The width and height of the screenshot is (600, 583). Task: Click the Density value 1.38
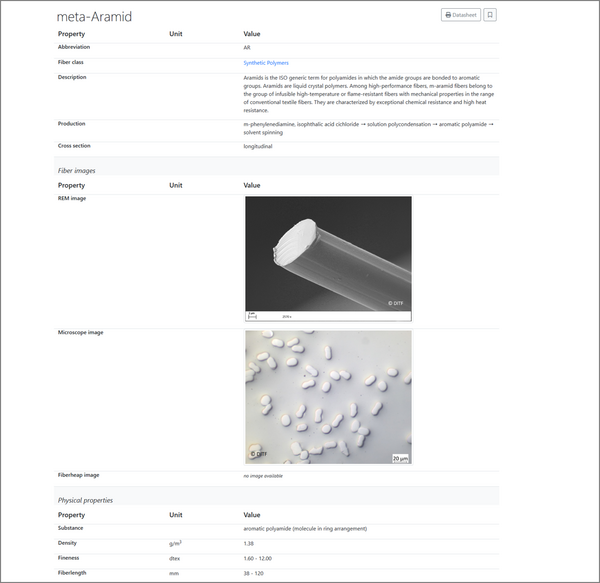[x=248, y=543]
